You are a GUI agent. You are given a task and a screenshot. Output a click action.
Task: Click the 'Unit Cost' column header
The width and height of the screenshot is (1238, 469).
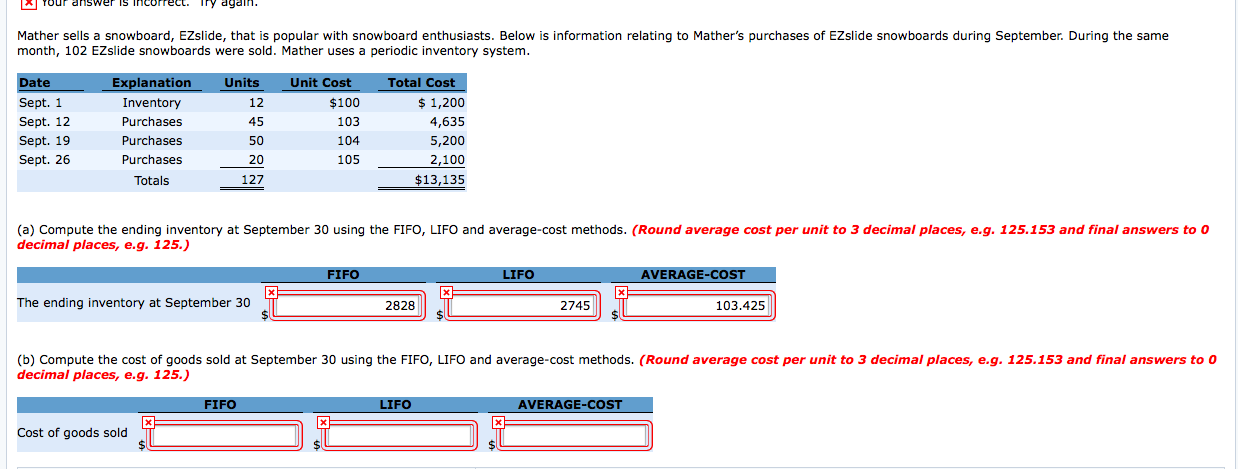click(x=320, y=83)
